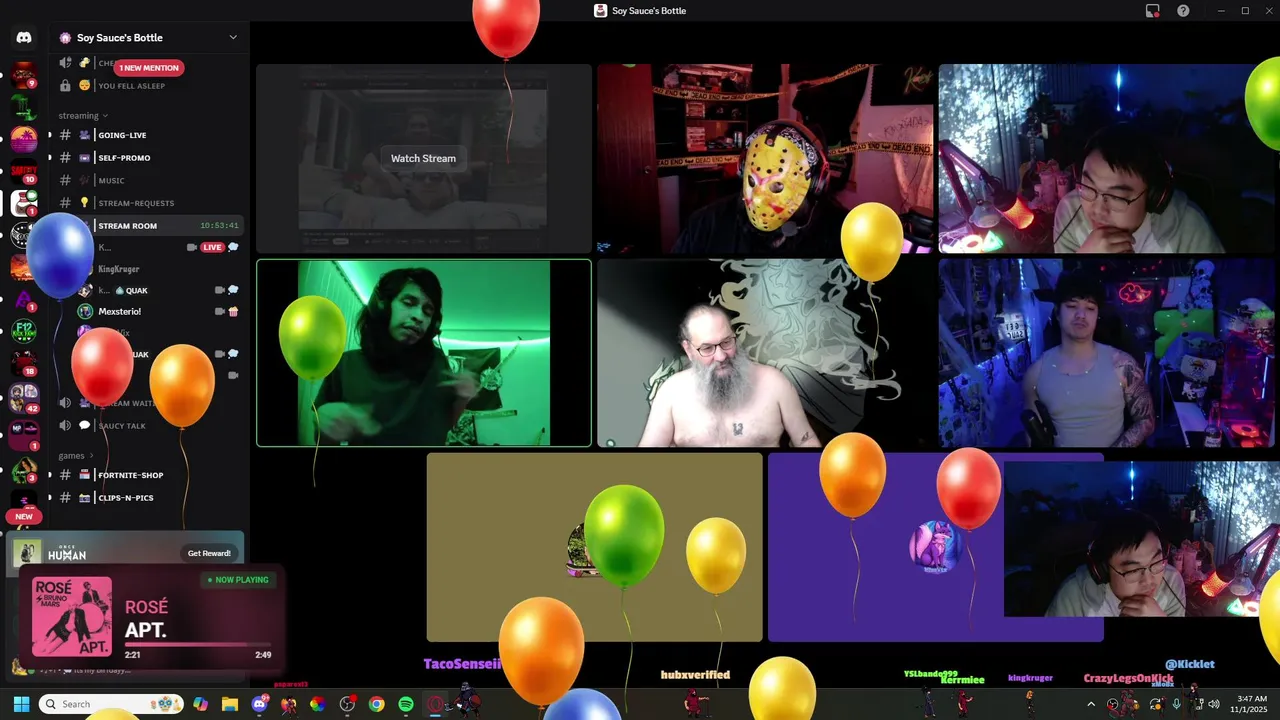
Task: Click the Windows Start button
Action: pos(21,704)
